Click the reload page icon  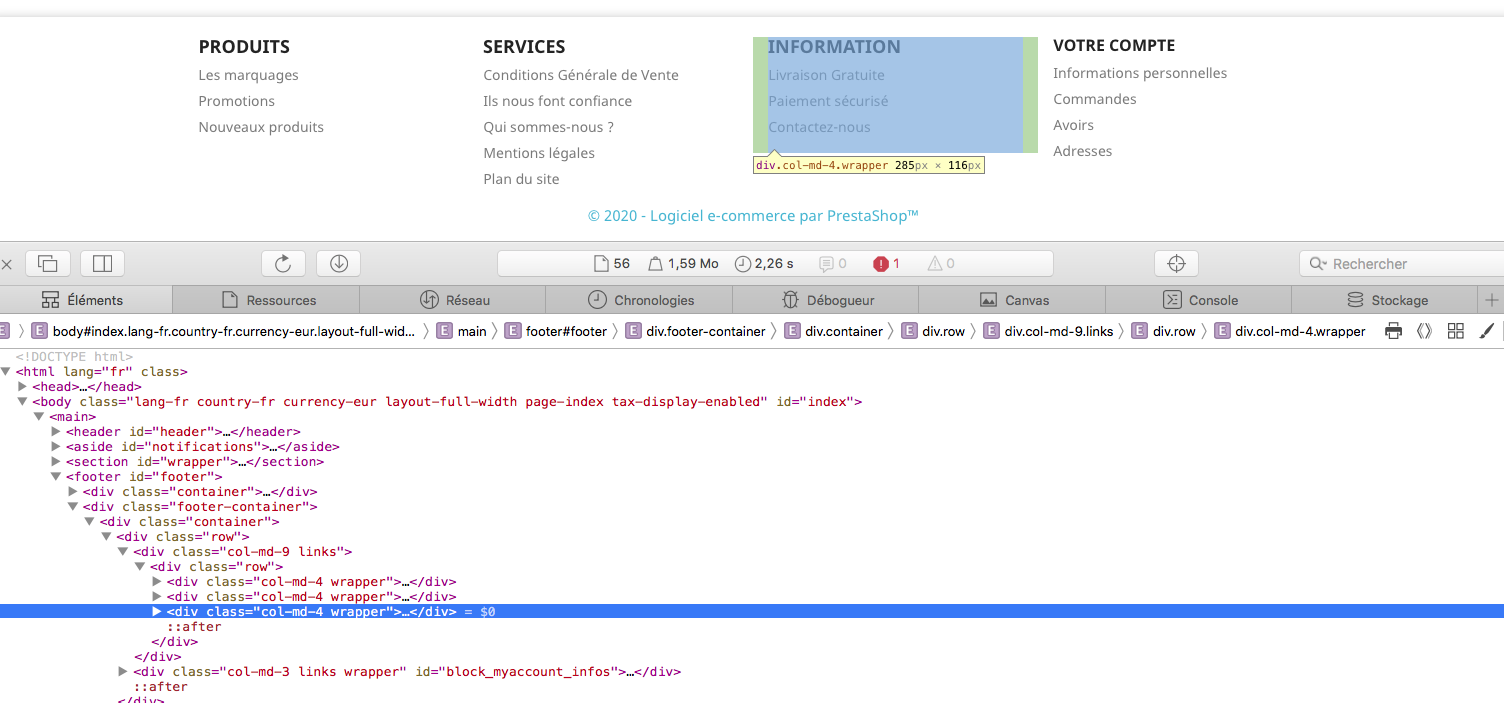click(x=283, y=263)
